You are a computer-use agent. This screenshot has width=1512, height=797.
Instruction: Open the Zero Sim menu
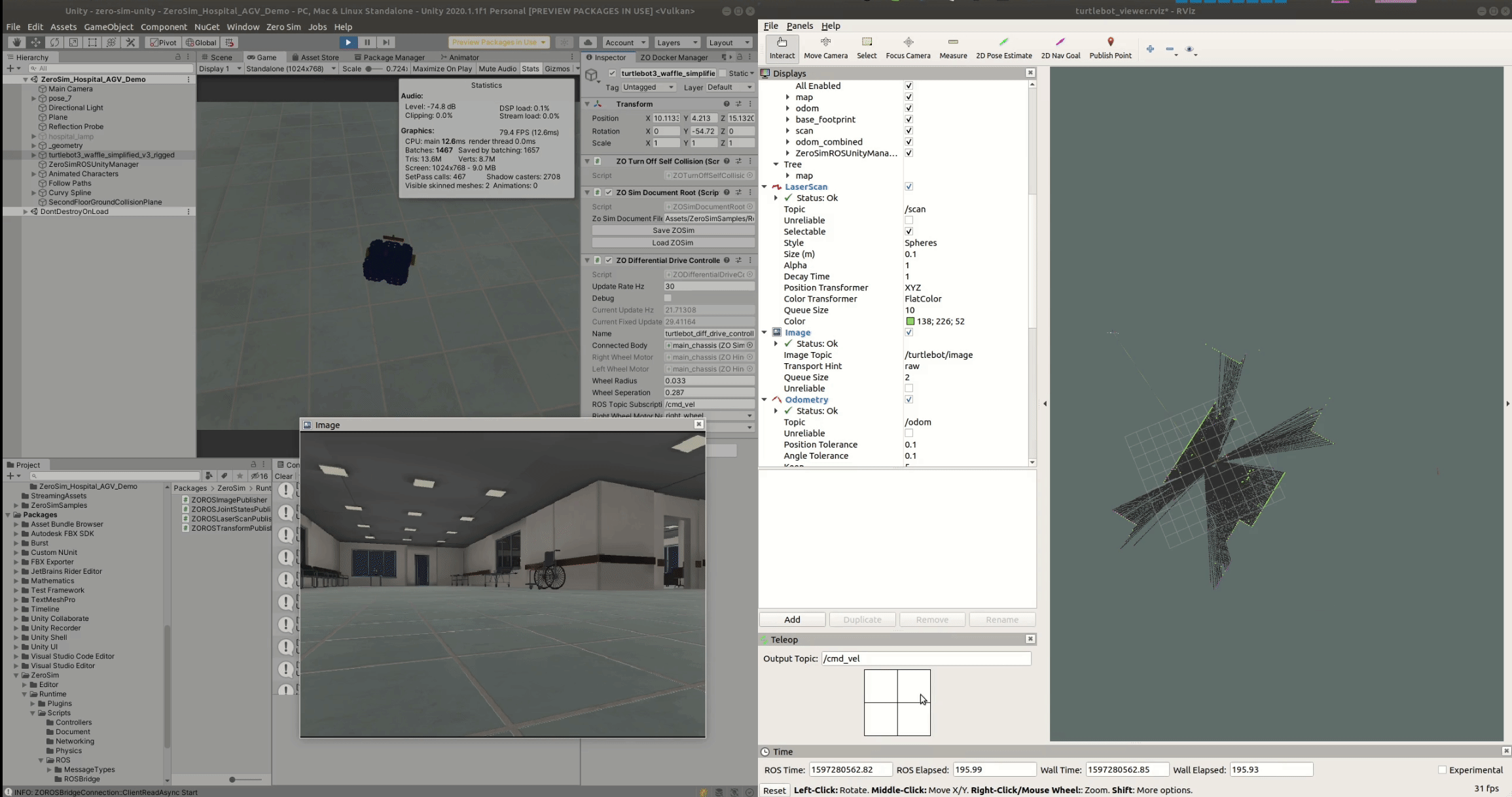point(283,27)
